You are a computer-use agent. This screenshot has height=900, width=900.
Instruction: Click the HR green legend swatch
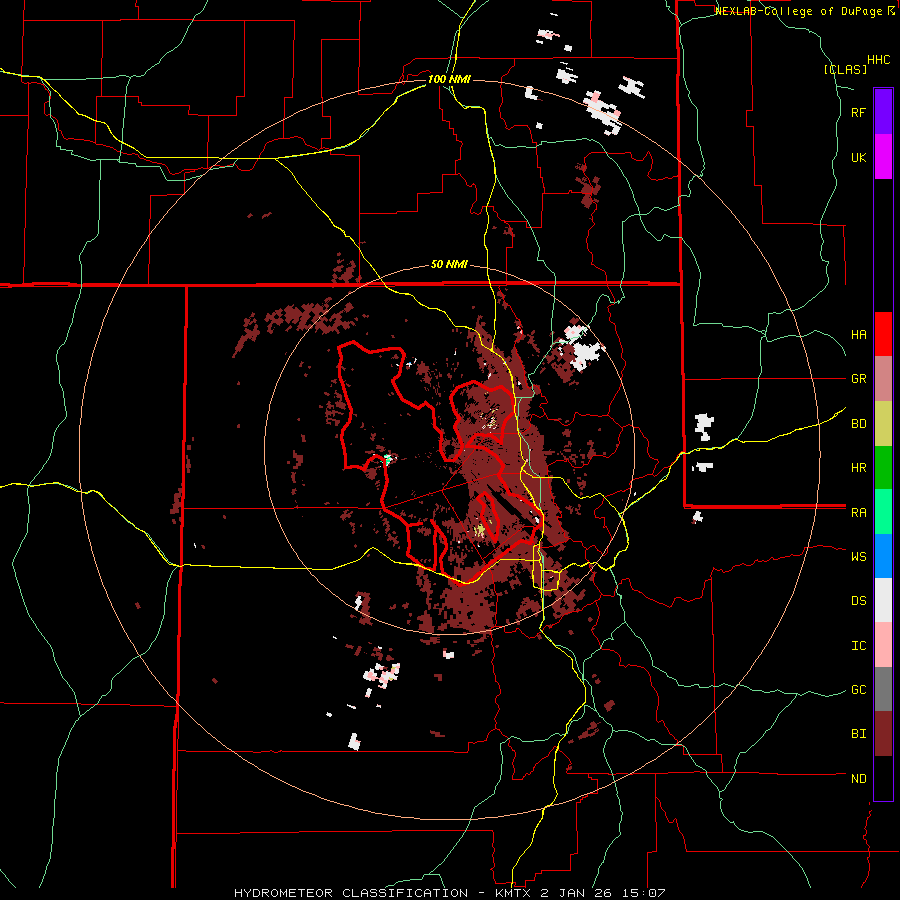pyautogui.click(x=883, y=468)
